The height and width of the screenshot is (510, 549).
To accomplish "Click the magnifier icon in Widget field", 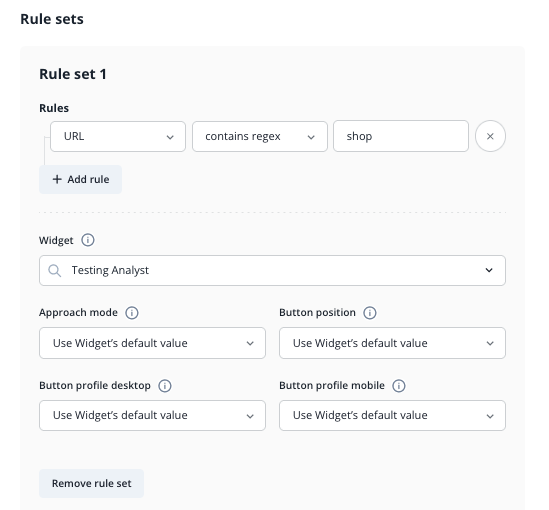I will click(x=55, y=271).
